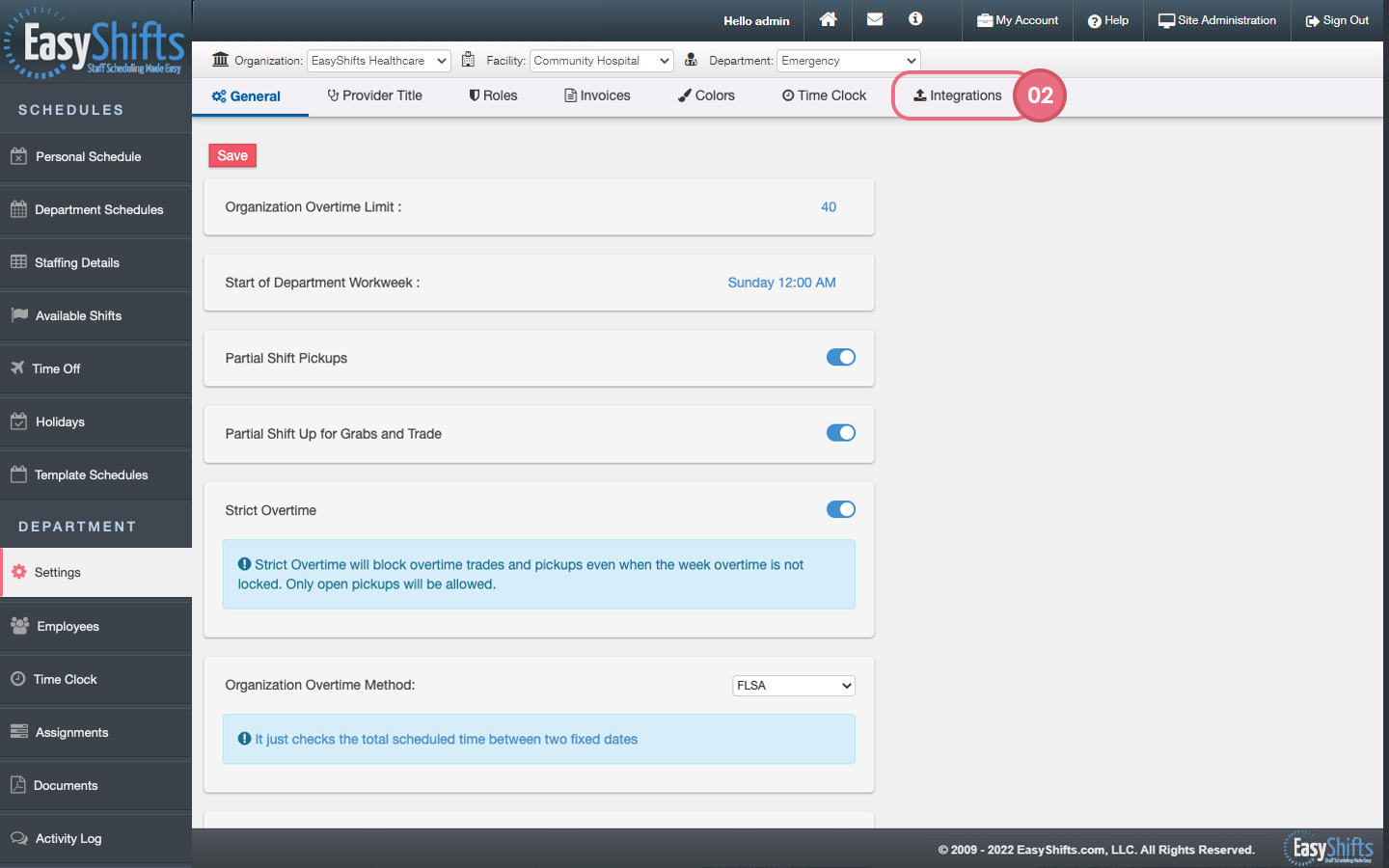The image size is (1389, 868).
Task: Open messages via the envelope icon
Action: click(875, 19)
